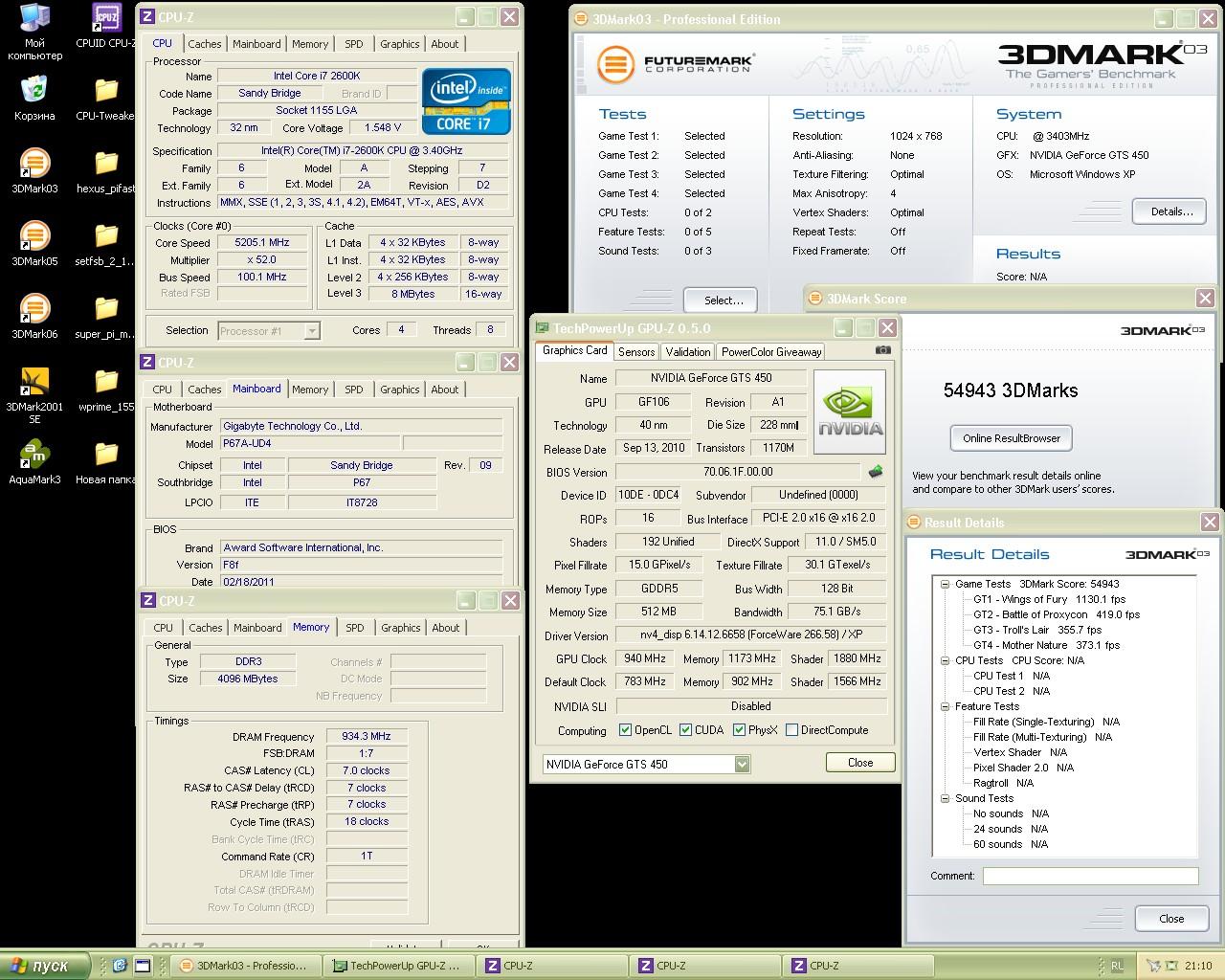Viewport: 1225px width, 980px height.
Task: Click the show desktop quick launch icon
Action: 143,966
